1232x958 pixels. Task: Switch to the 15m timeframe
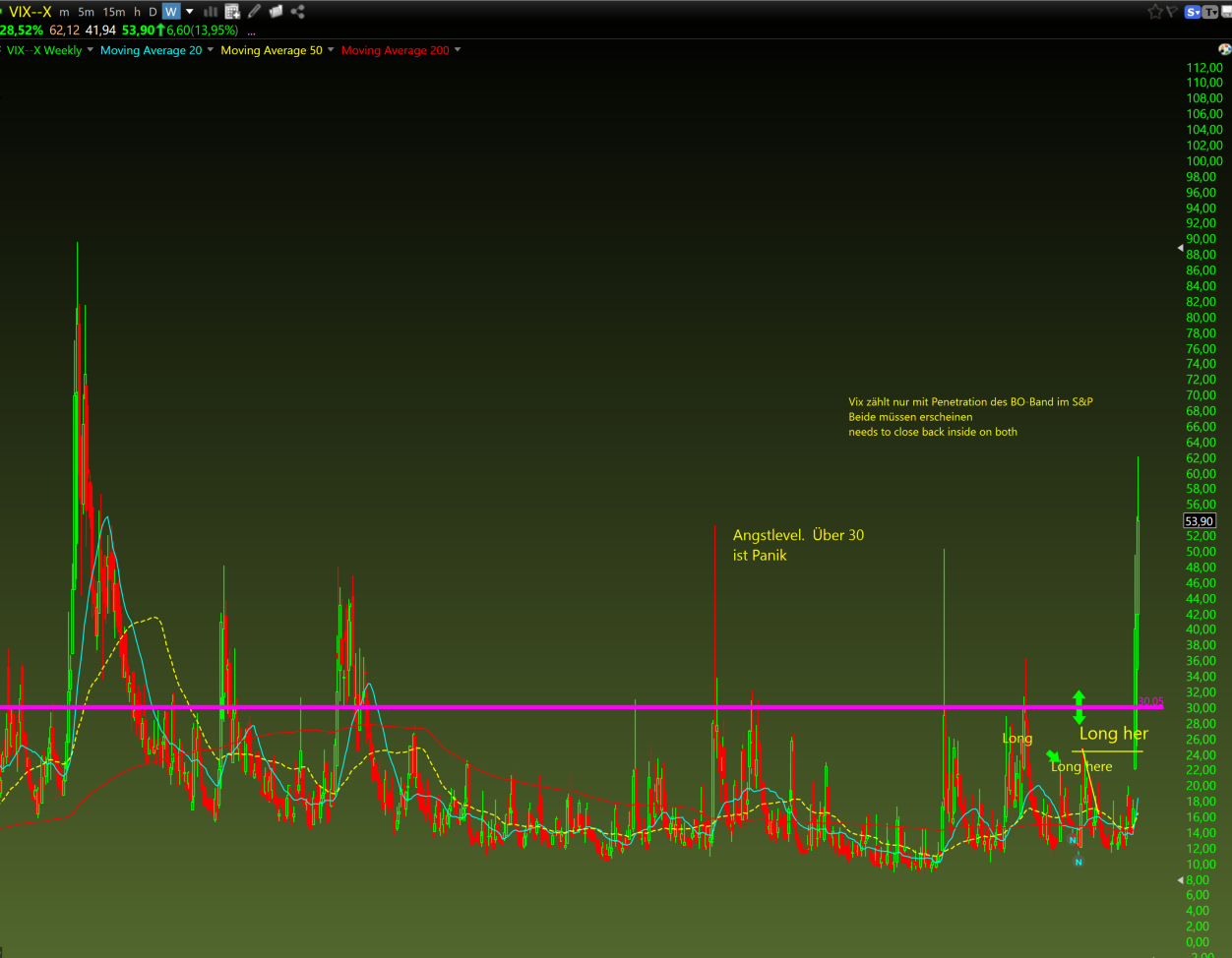(114, 12)
